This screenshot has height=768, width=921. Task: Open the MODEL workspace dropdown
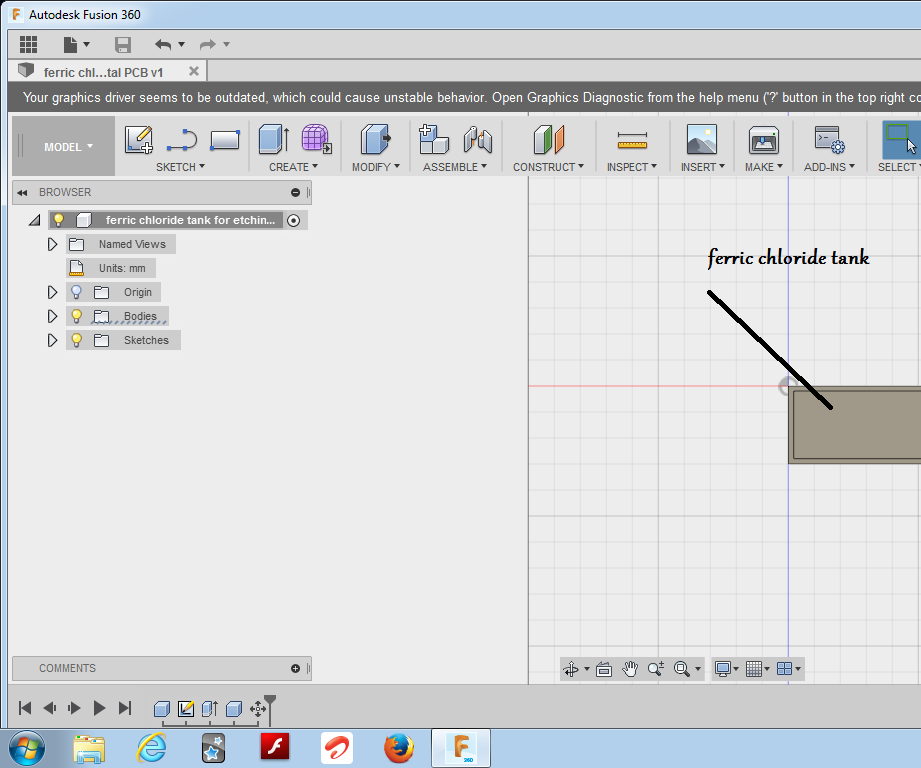click(x=68, y=147)
